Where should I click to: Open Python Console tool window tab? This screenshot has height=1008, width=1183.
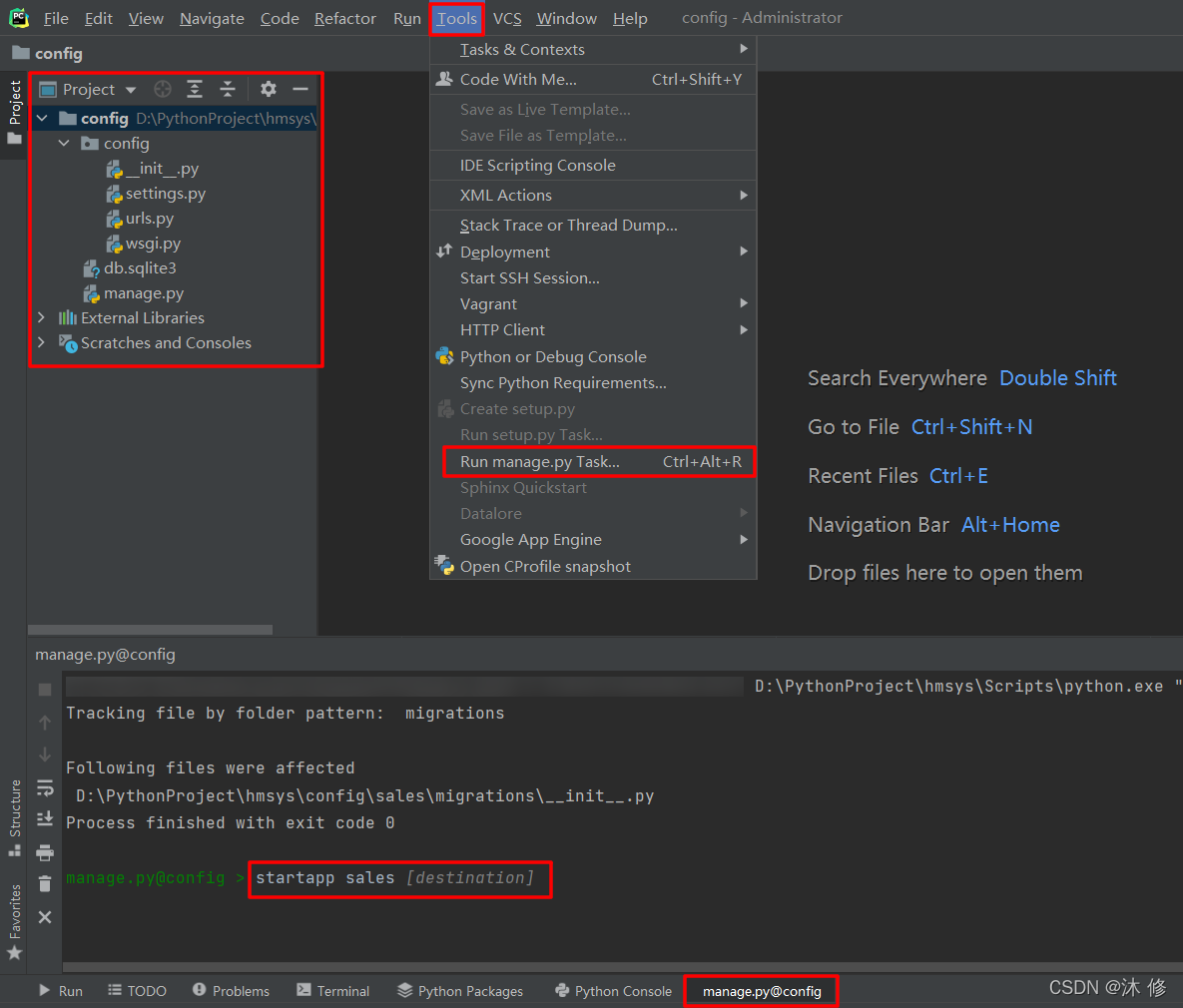613,991
